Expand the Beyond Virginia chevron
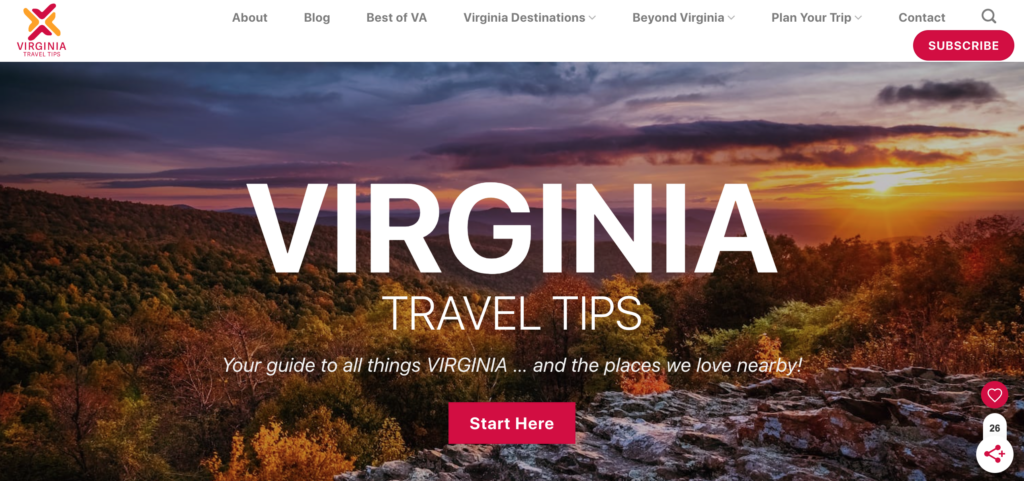The image size is (1024, 481). click(x=731, y=18)
